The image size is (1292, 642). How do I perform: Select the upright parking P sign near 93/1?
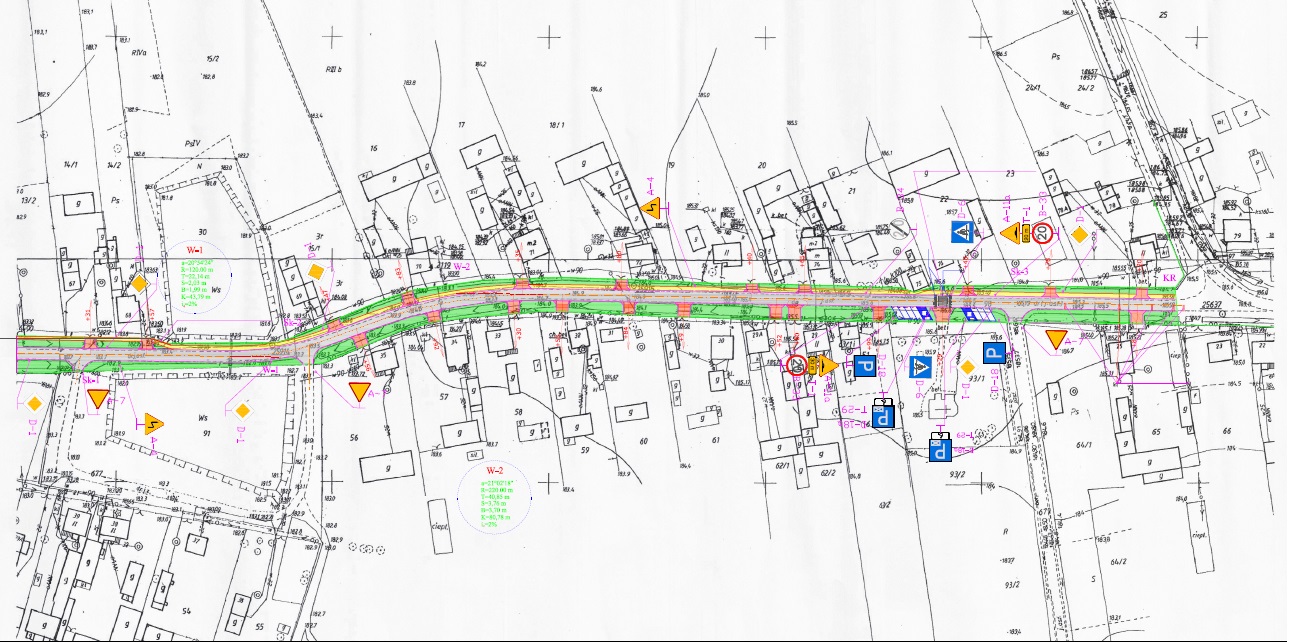[994, 352]
